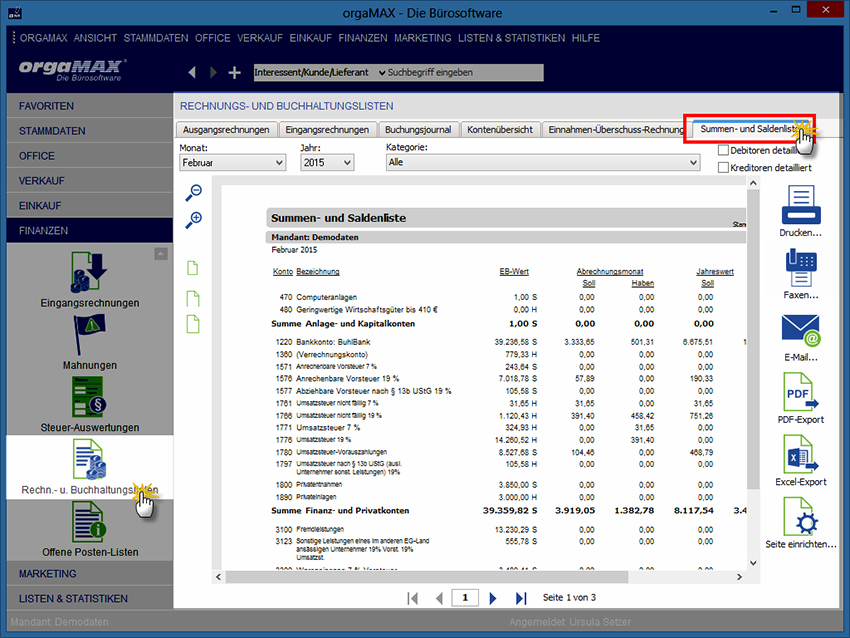Open Seite einrichten page setup

click(x=801, y=517)
